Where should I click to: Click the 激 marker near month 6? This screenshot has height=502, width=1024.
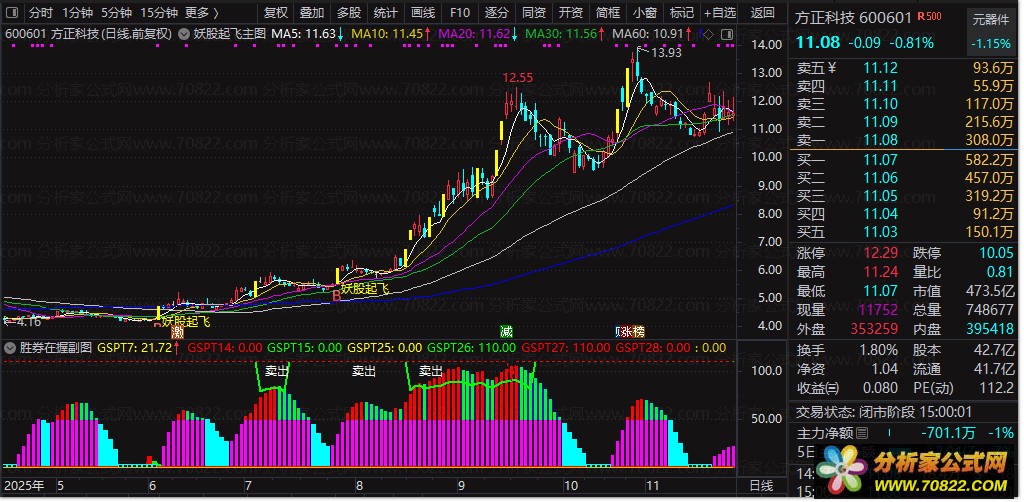178,332
